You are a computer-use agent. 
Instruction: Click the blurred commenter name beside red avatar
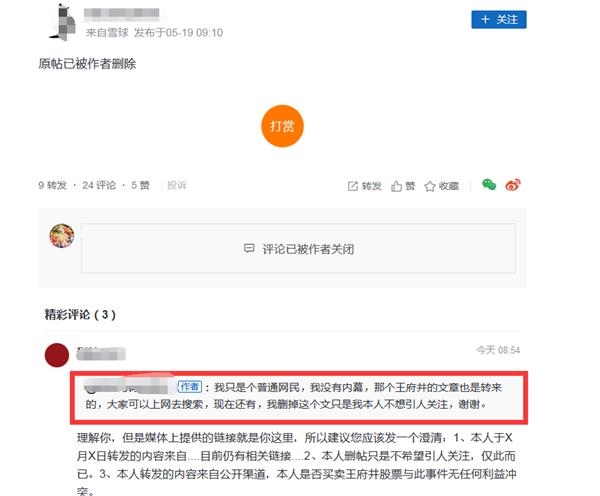[101, 354]
